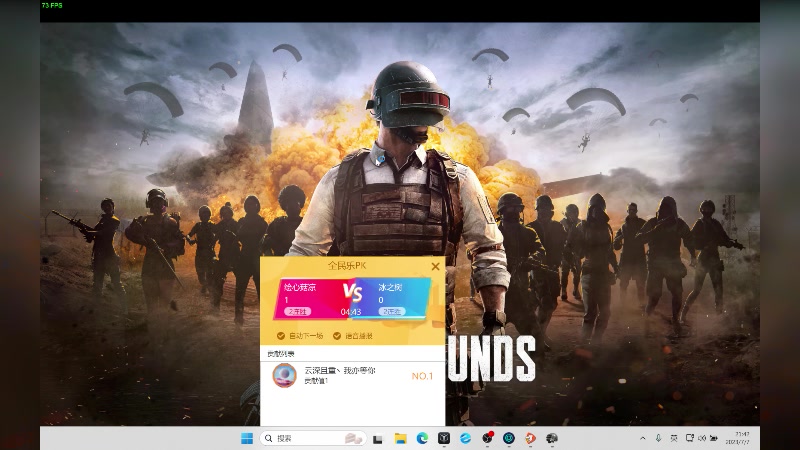This screenshot has width=800, height=450.
Task: Open the teal round face app on taskbar
Action: (509, 438)
